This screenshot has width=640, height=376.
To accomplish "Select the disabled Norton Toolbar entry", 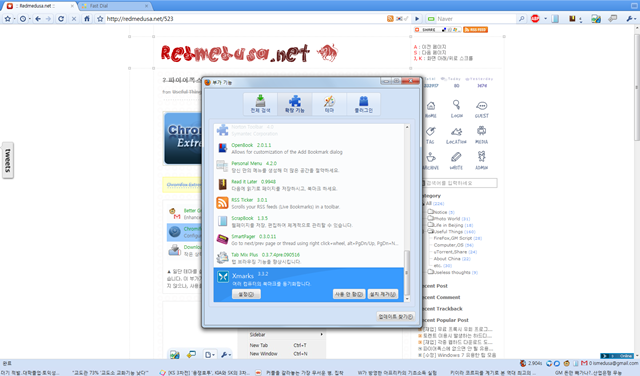I will tap(309, 130).
